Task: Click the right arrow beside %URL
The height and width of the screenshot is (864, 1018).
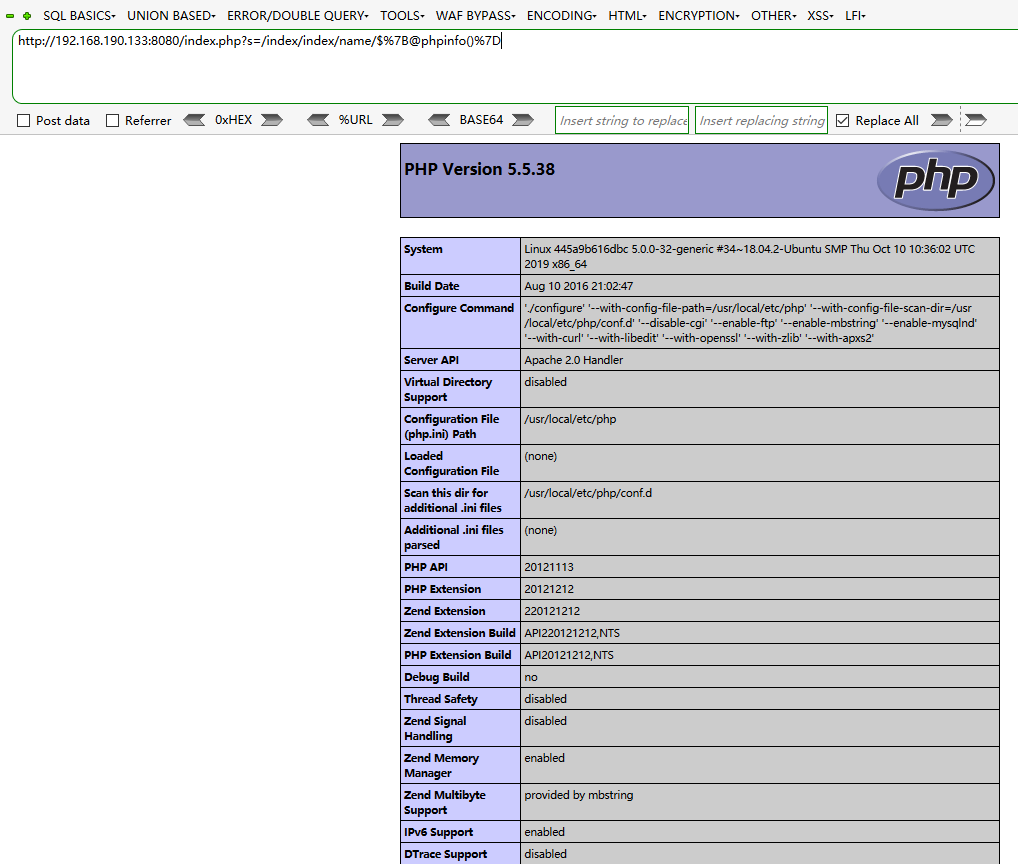Action: point(393,120)
